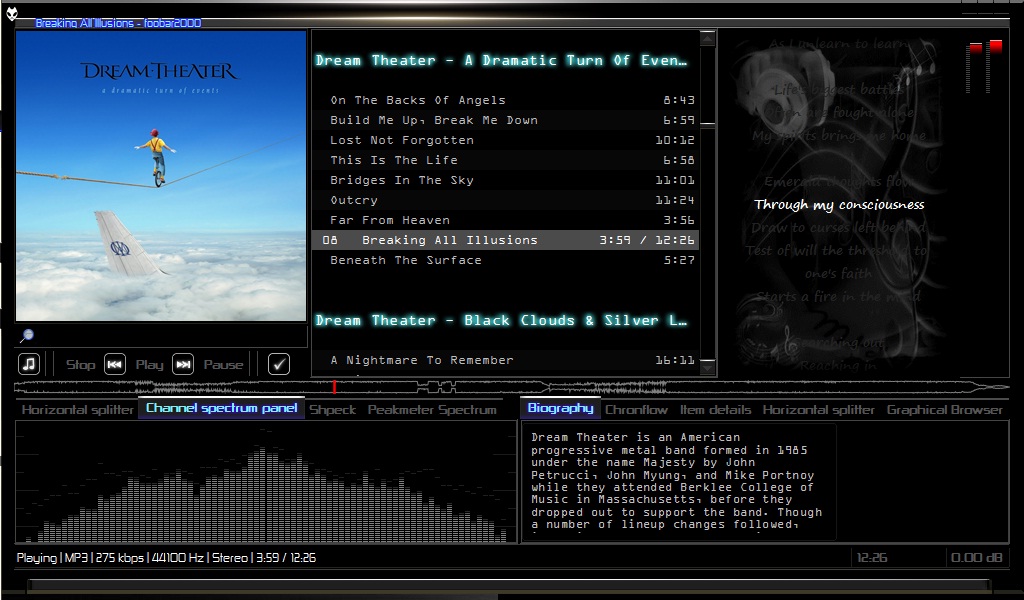The height and width of the screenshot is (600, 1024).
Task: Seek within the waveform seekbar
Action: coord(511,388)
